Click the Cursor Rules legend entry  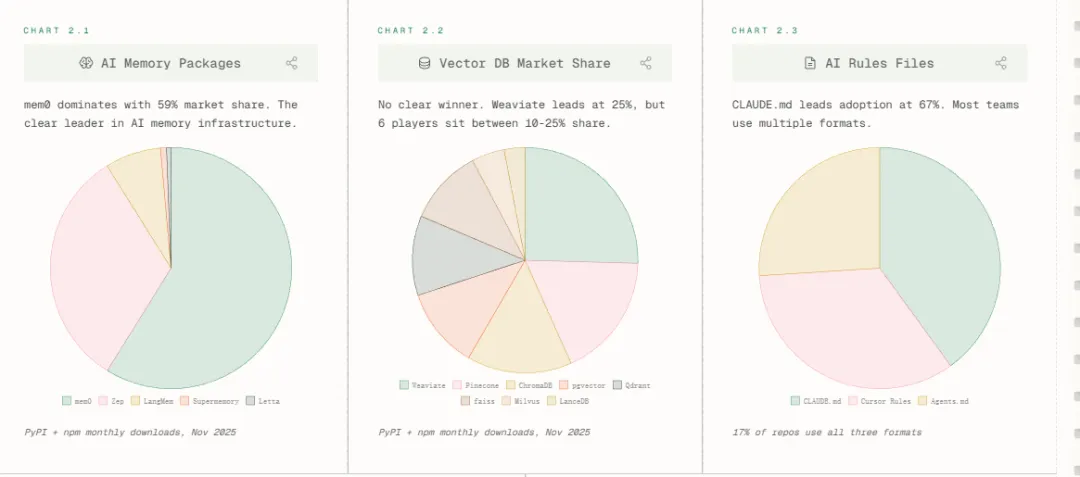tap(880, 401)
